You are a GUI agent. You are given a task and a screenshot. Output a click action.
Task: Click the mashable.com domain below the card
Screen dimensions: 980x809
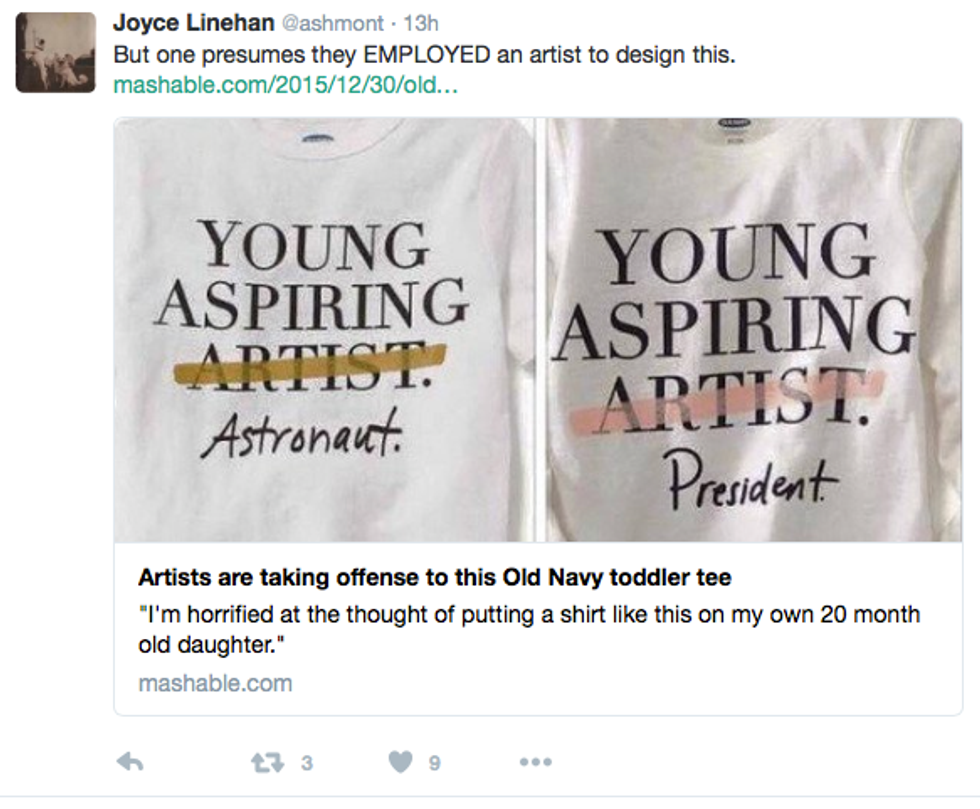[x=215, y=684]
